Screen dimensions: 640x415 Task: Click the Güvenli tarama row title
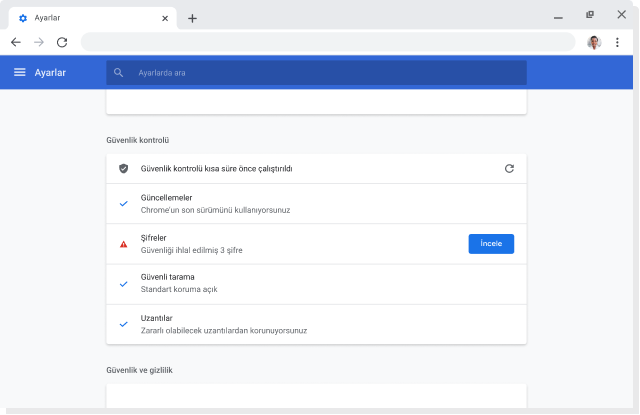tap(167, 277)
